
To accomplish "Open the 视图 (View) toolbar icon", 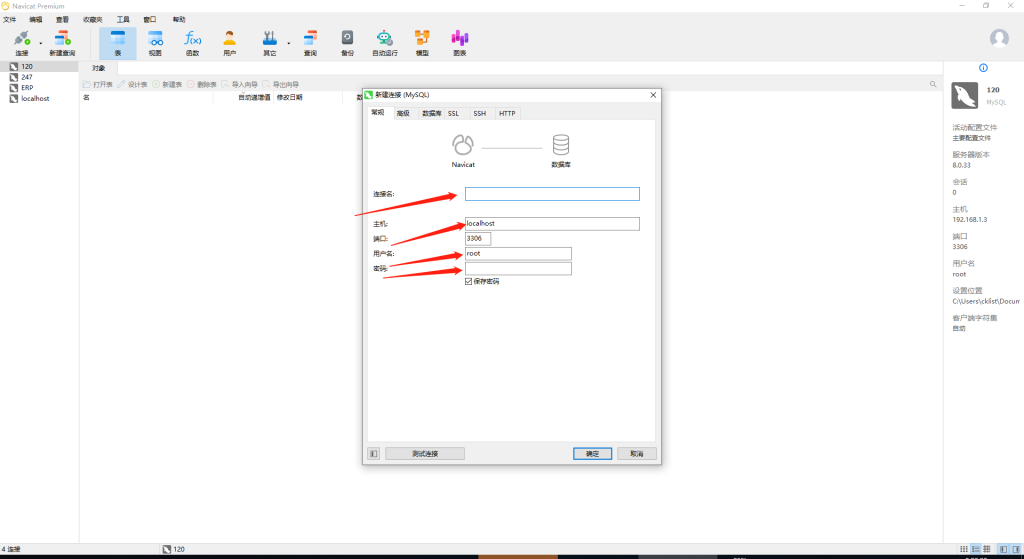I will pyautogui.click(x=155, y=43).
